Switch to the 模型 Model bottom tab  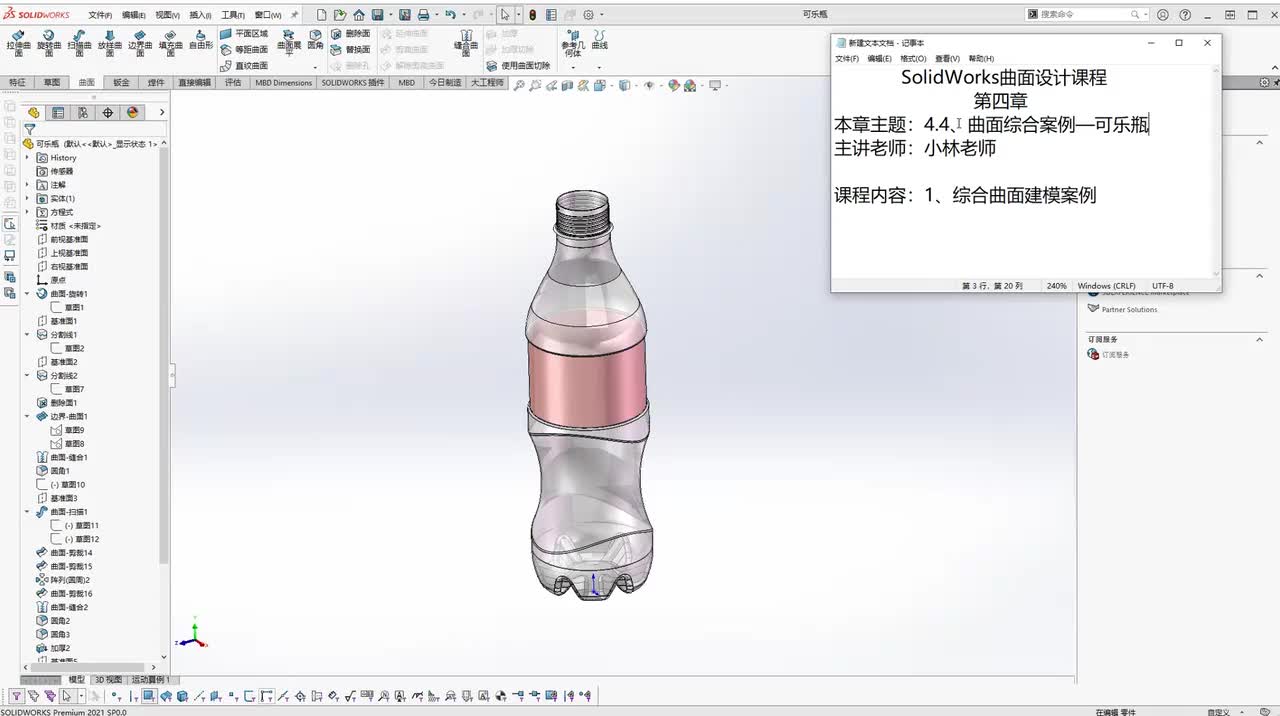tap(76, 680)
